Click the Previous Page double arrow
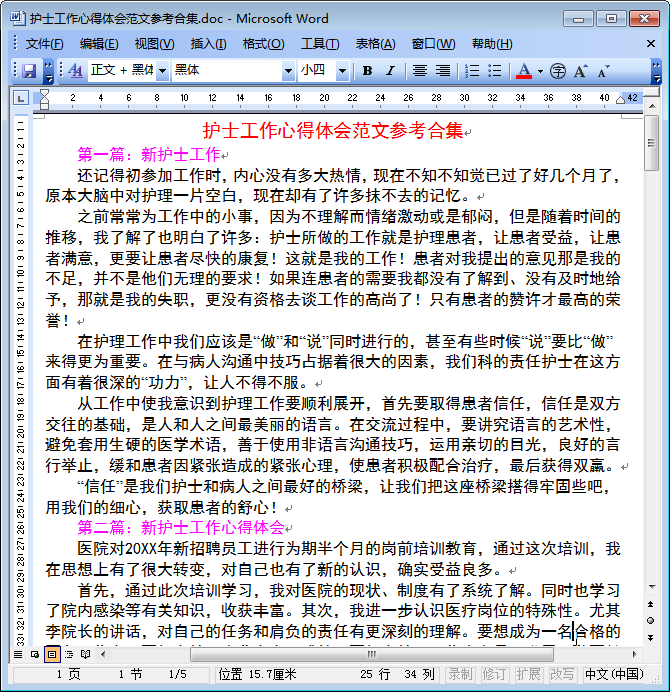This screenshot has width=670, height=692. point(651,604)
